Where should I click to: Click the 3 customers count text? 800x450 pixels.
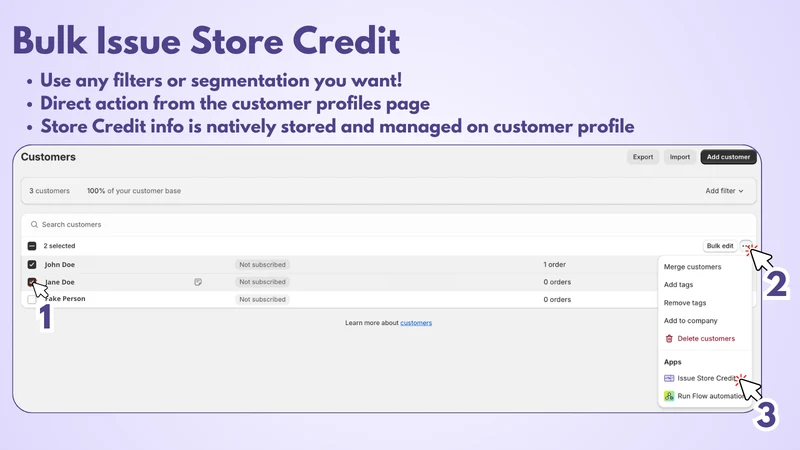[49, 191]
